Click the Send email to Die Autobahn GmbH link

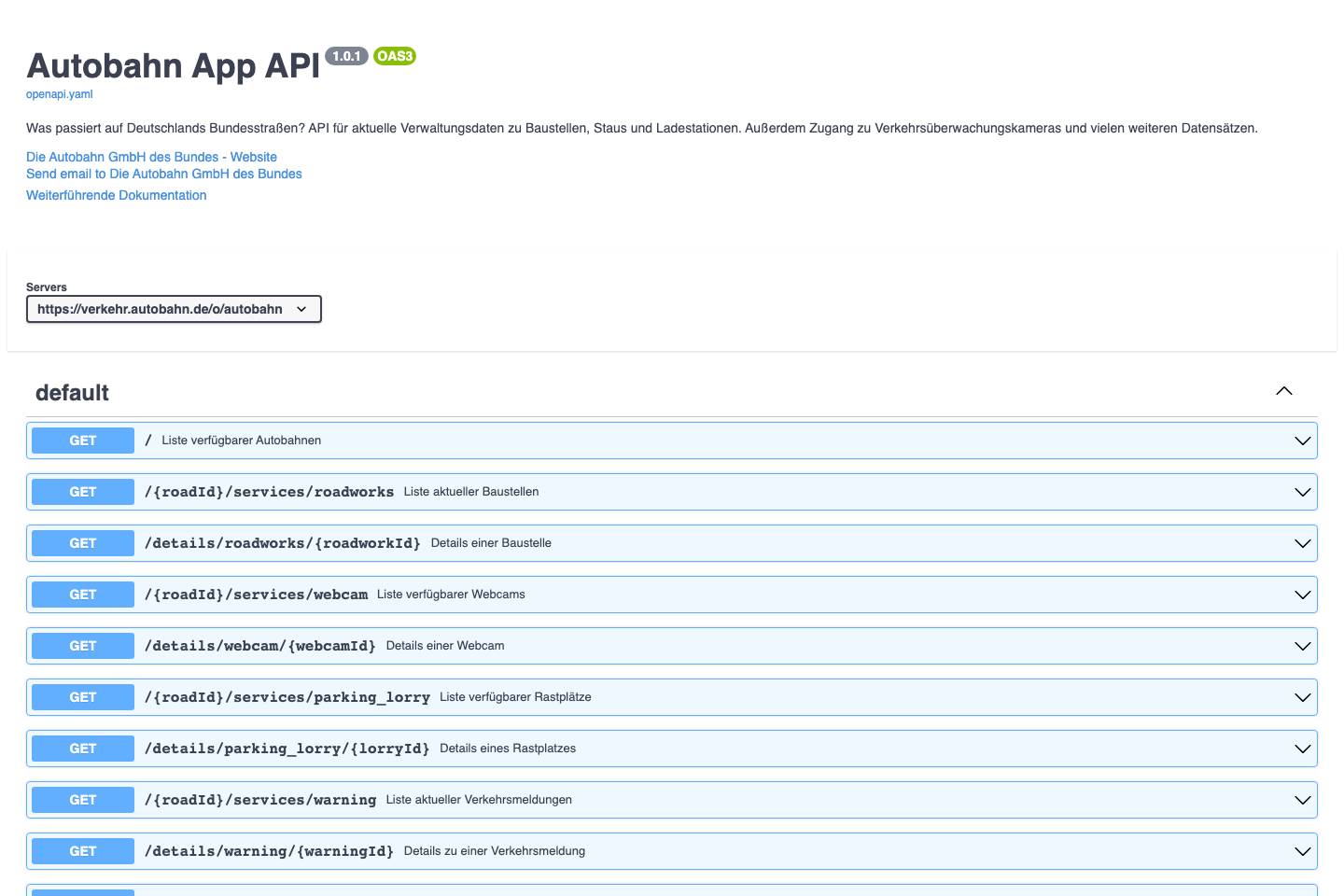pyautogui.click(x=163, y=174)
